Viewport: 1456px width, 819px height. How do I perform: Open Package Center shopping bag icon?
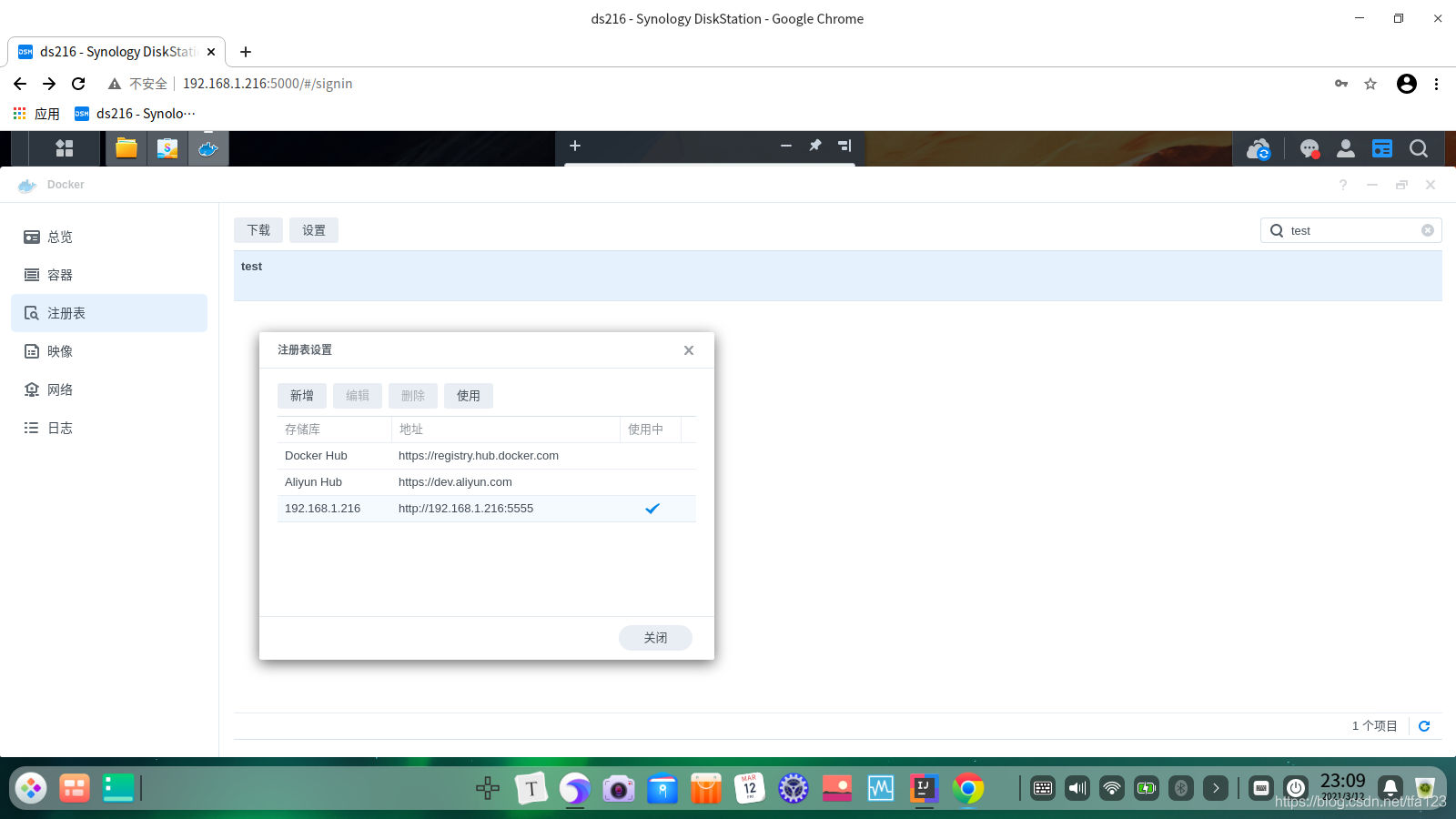pos(167,148)
